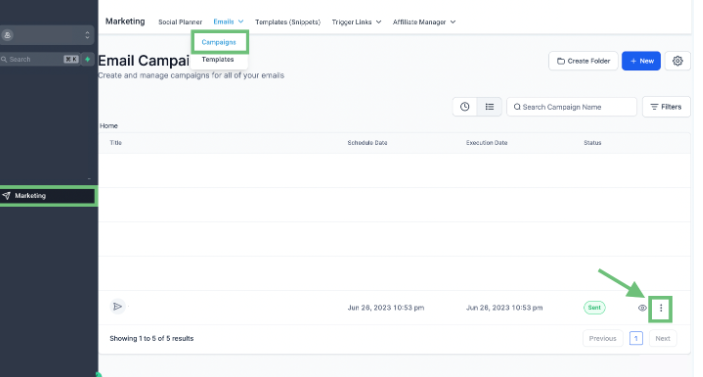Go to the Previous results page

pyautogui.click(x=603, y=338)
